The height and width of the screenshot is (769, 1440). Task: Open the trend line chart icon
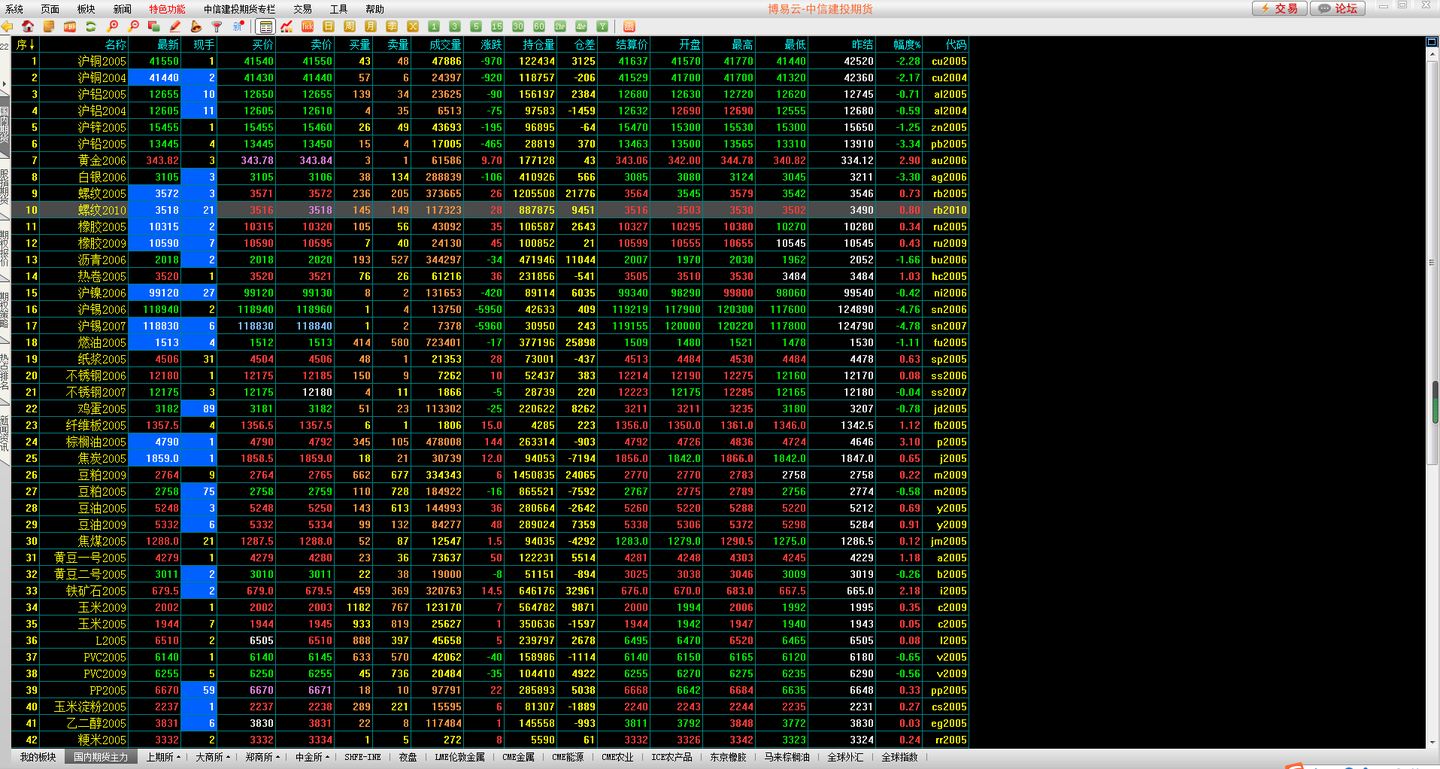tap(286, 26)
